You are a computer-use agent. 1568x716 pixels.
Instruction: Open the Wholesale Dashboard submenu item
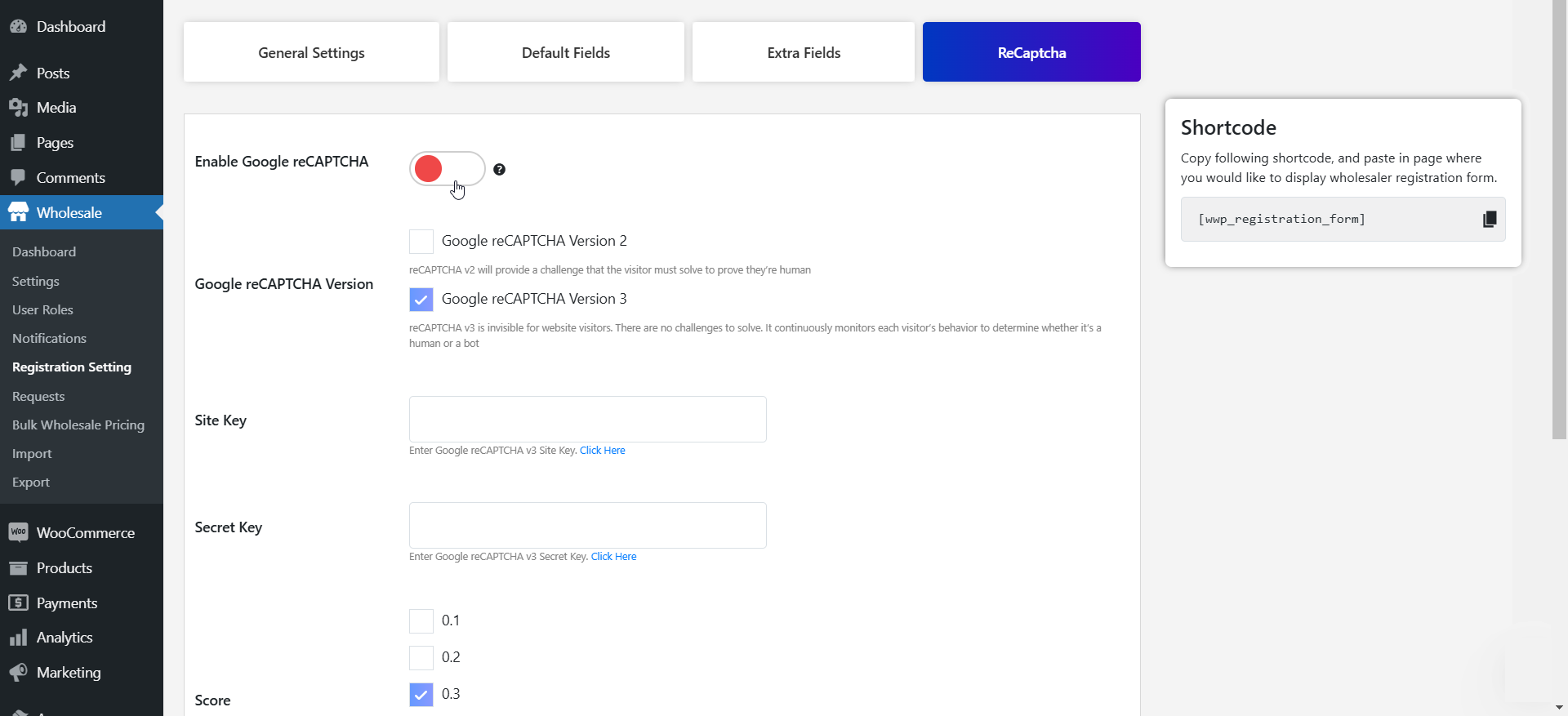pos(44,251)
